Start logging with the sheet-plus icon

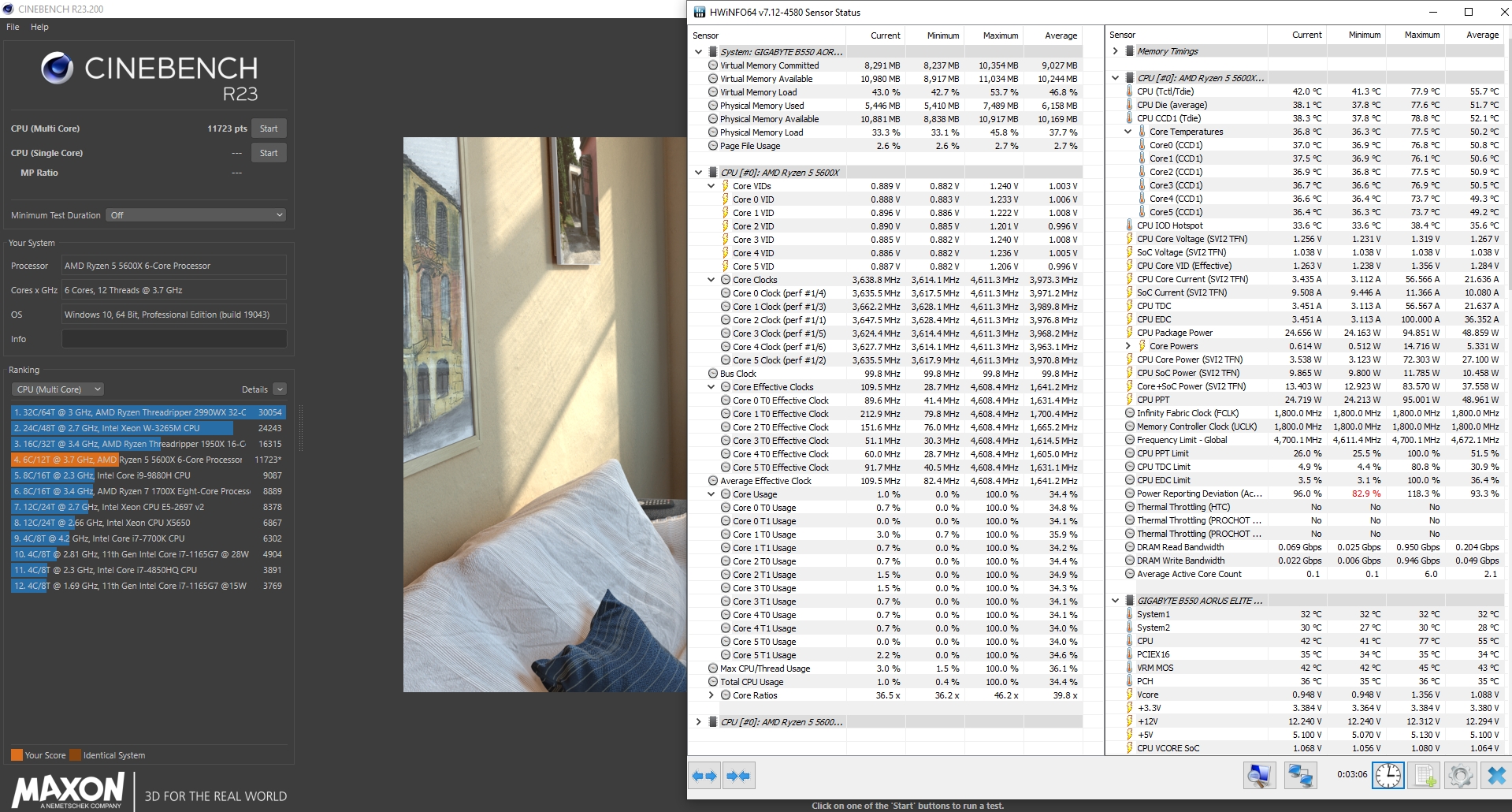(1425, 776)
